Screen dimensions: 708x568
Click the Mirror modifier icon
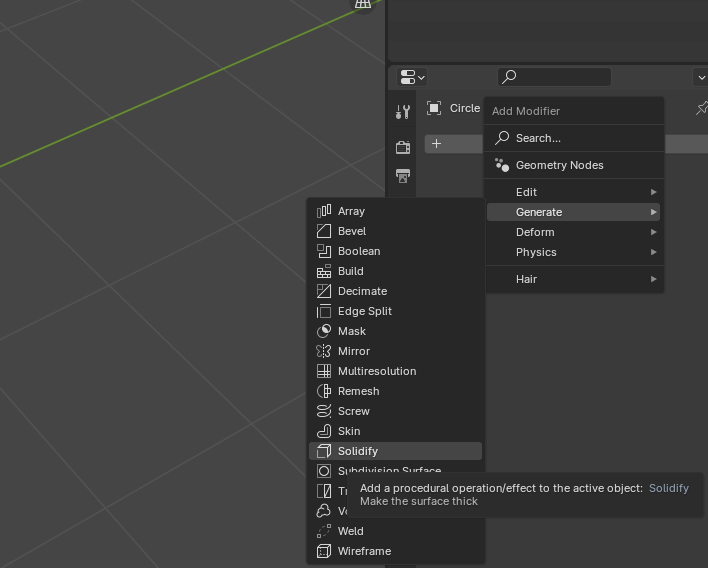point(324,351)
